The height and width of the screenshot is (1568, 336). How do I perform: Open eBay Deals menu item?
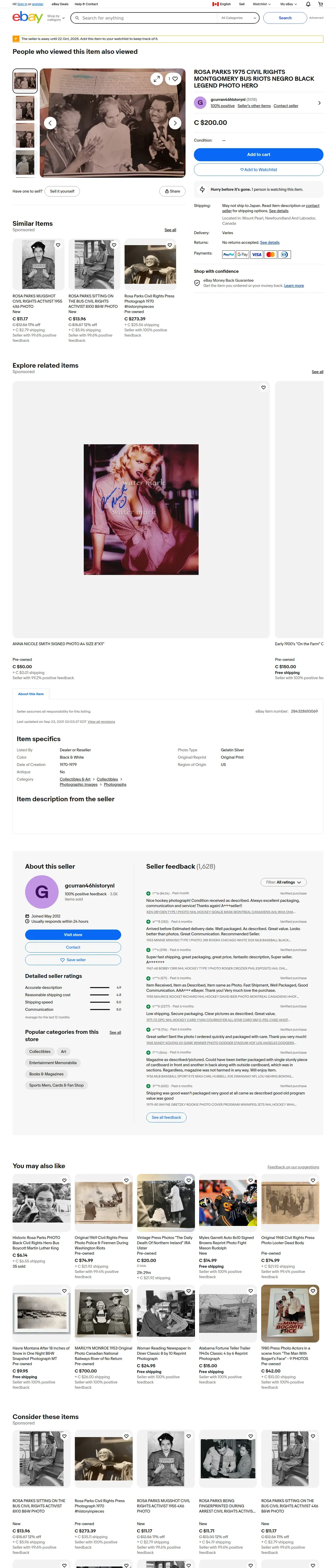point(60,4)
